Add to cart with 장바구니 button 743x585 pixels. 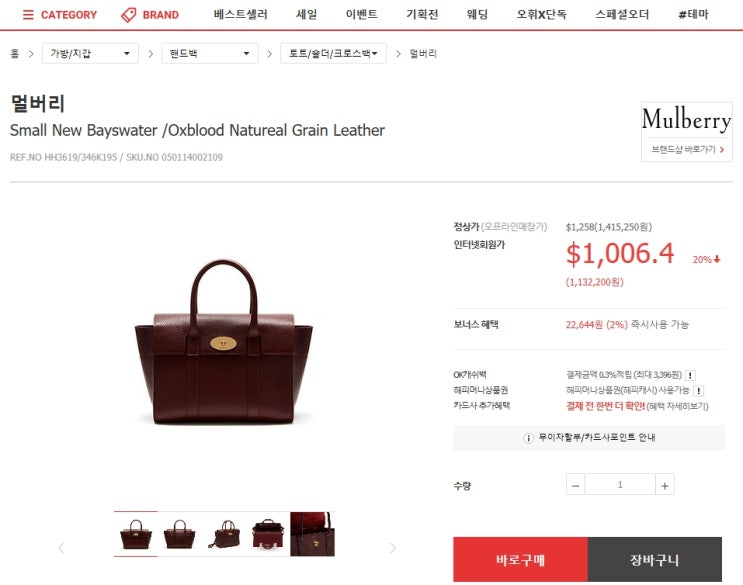tap(655, 559)
